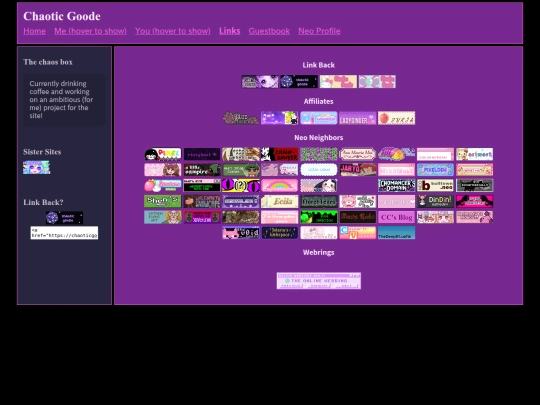The image size is (540, 405).
Task: Visit the Ana Maria Mia neighbor button
Action: (x=357, y=154)
